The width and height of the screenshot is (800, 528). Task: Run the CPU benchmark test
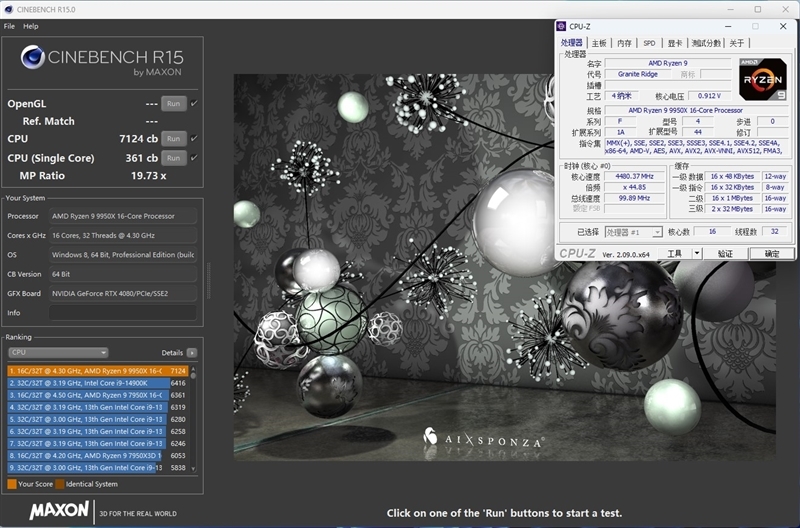(174, 139)
